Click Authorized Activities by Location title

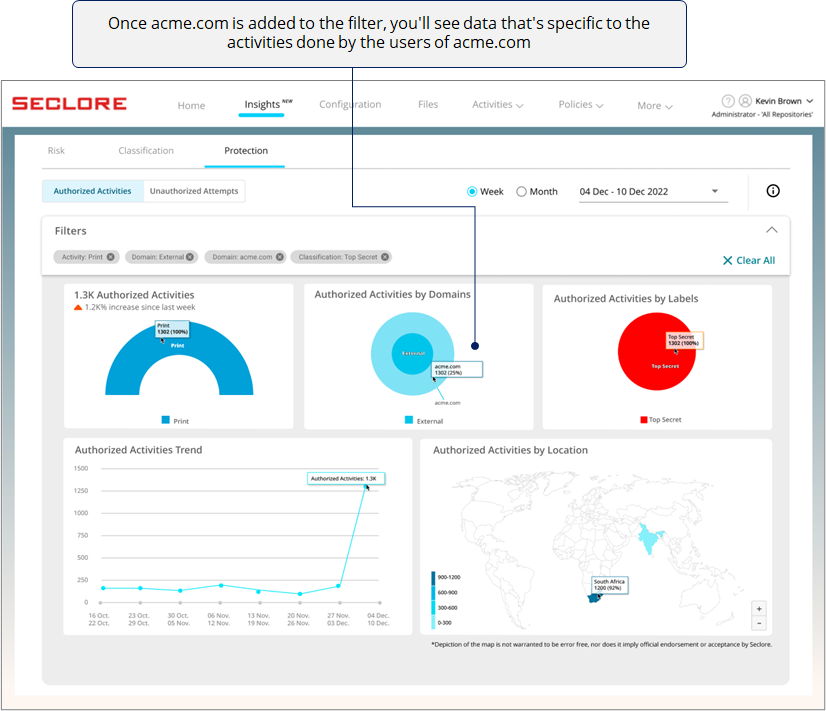pos(510,450)
